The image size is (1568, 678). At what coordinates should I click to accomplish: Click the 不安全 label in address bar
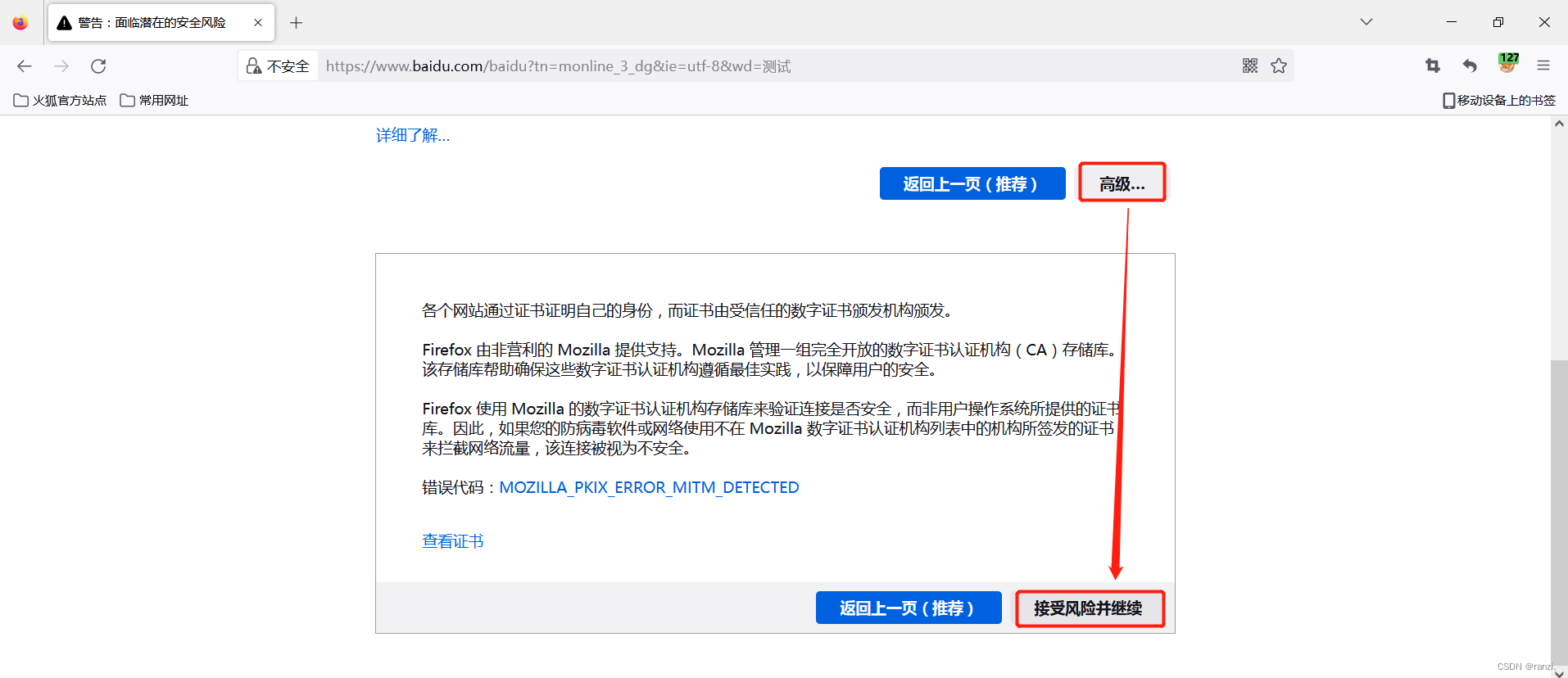click(288, 66)
